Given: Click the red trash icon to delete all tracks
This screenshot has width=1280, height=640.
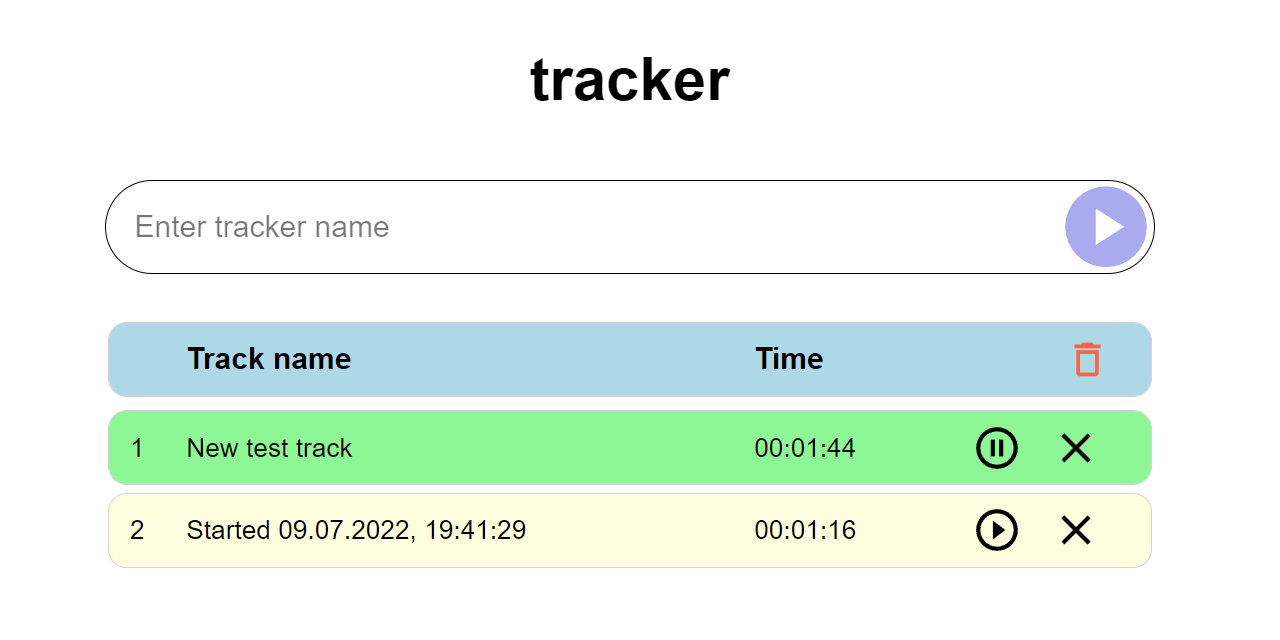Looking at the screenshot, I should point(1087,359).
